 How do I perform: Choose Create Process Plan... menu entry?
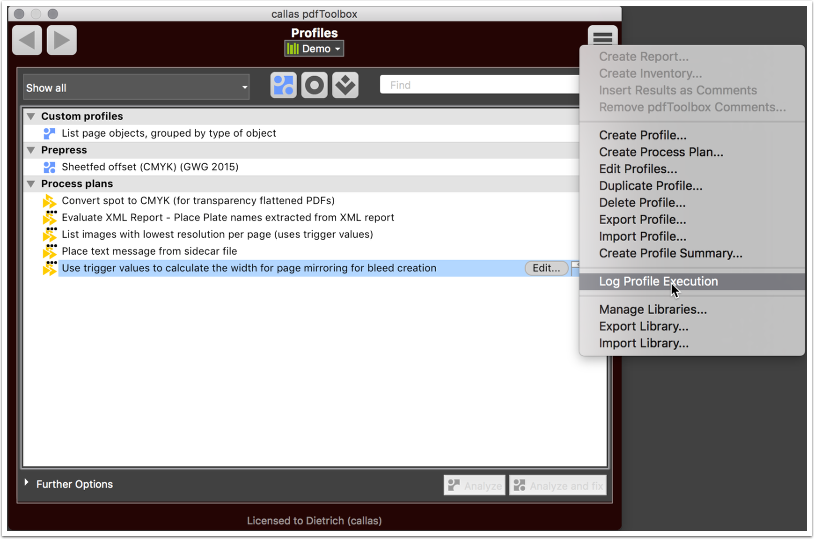[x=661, y=152]
